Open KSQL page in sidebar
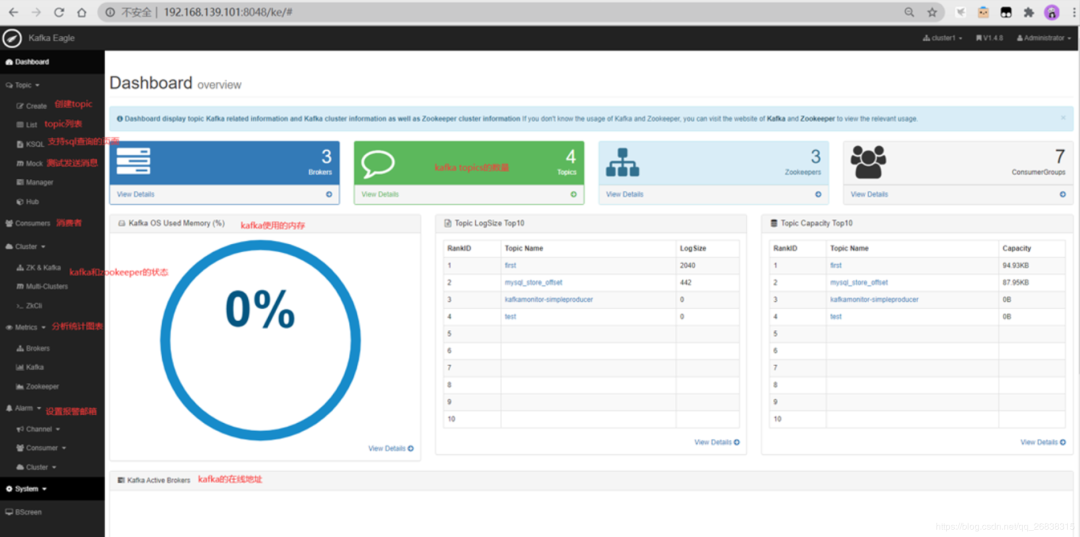 pos(30,144)
